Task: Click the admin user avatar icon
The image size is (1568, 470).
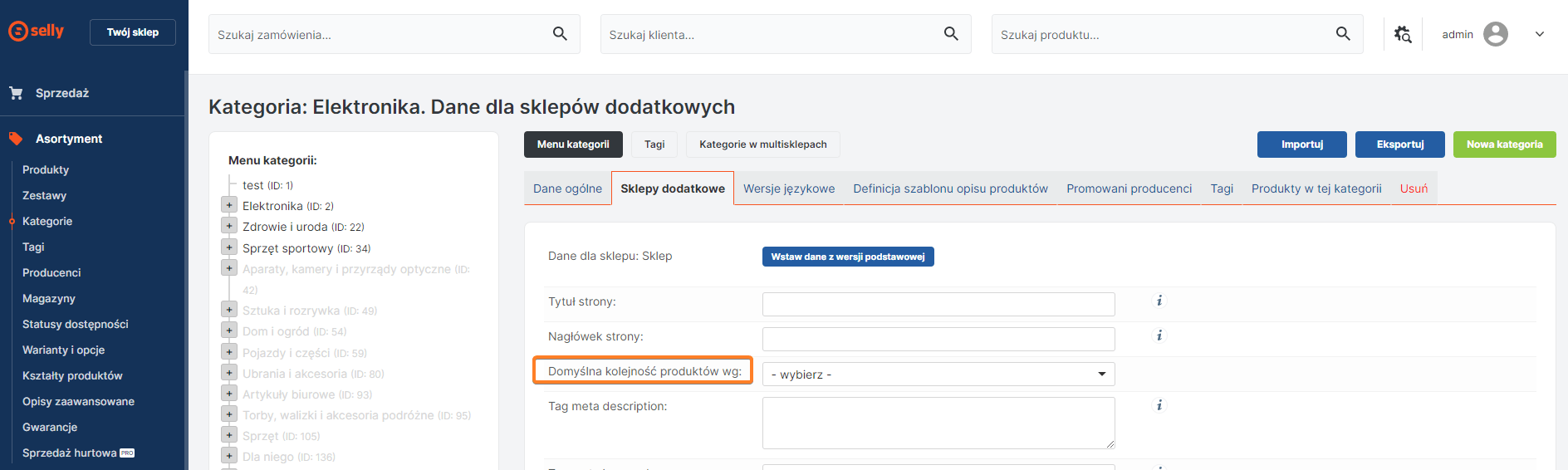Action: (x=1495, y=34)
